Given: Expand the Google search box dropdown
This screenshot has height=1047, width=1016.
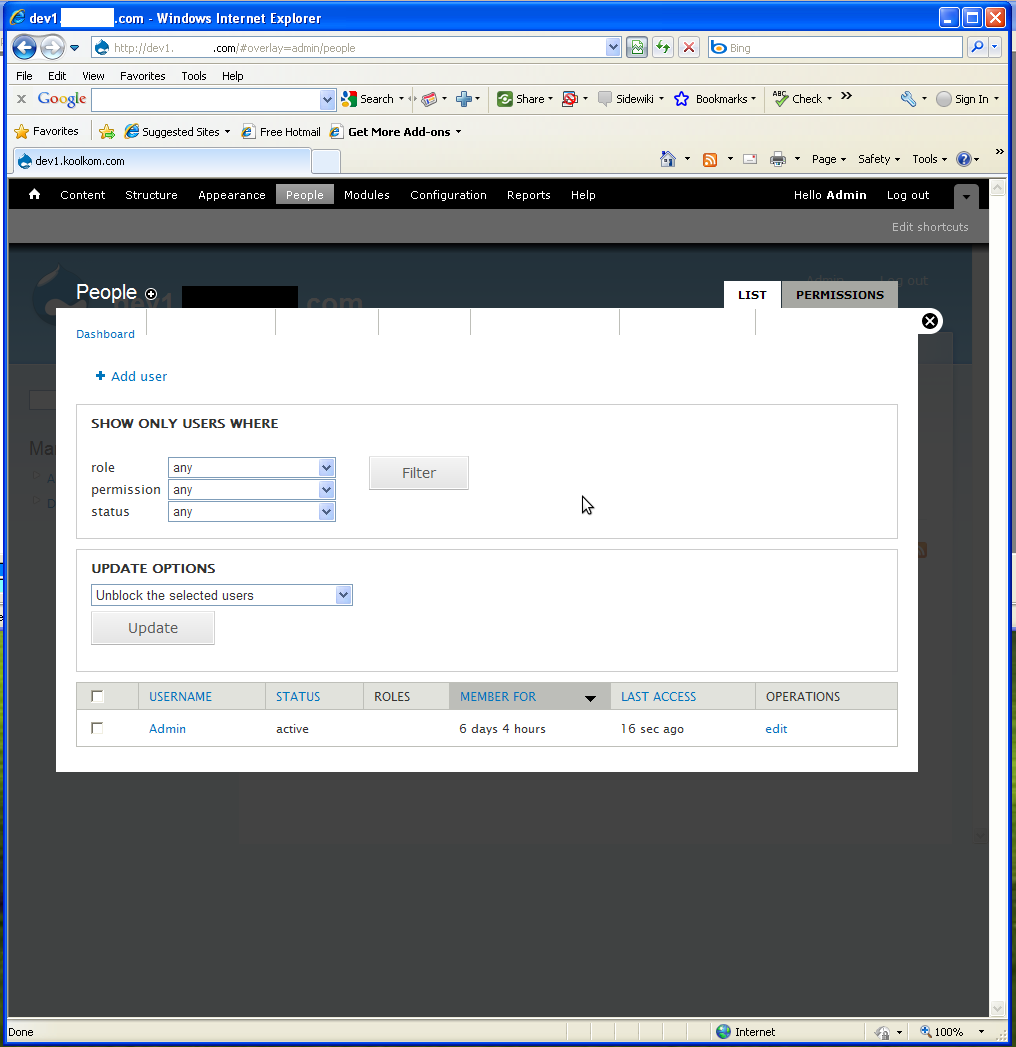Looking at the screenshot, I should click(x=327, y=99).
